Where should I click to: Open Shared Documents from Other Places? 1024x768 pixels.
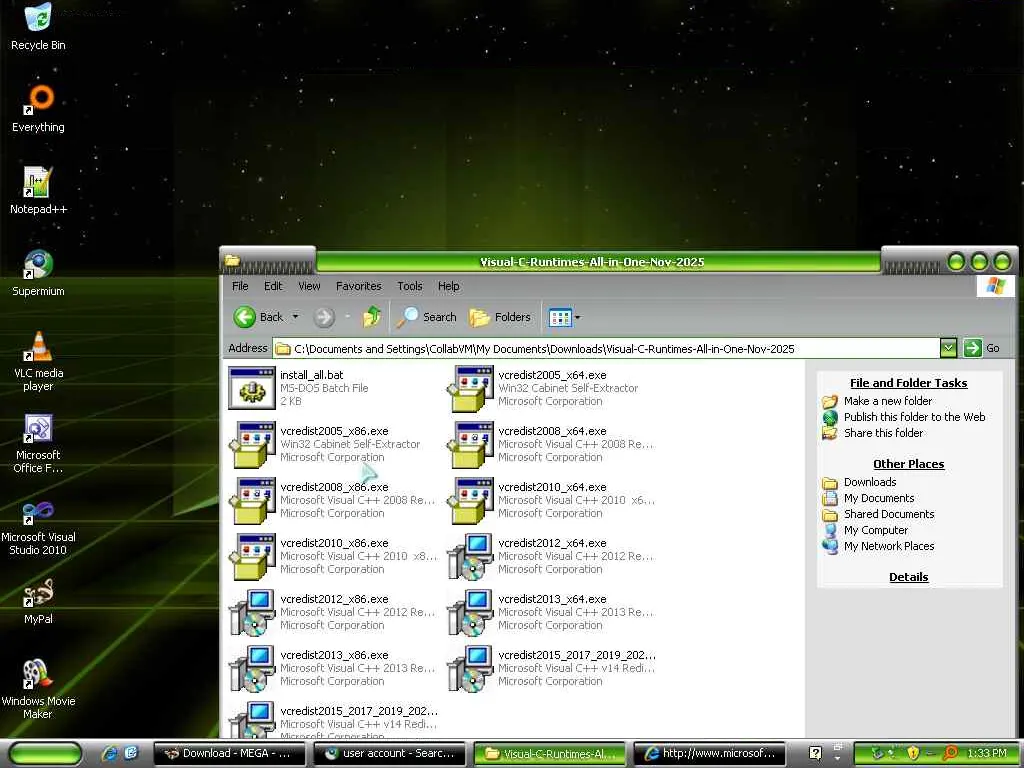889,514
